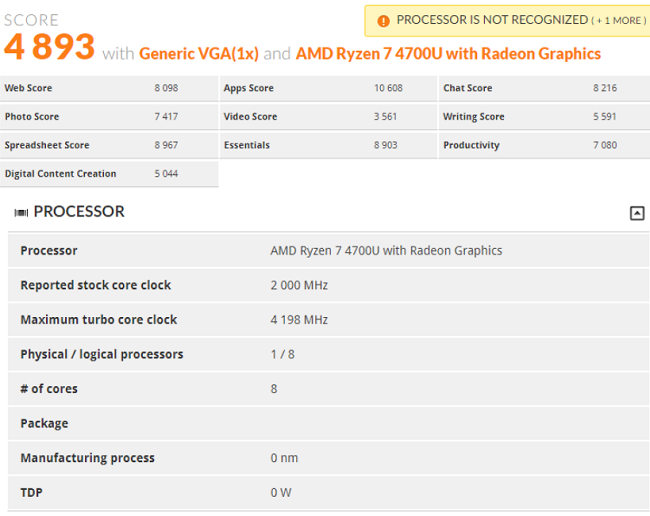This screenshot has width=650, height=516.
Task: Click the Package row label
Action: [44, 424]
